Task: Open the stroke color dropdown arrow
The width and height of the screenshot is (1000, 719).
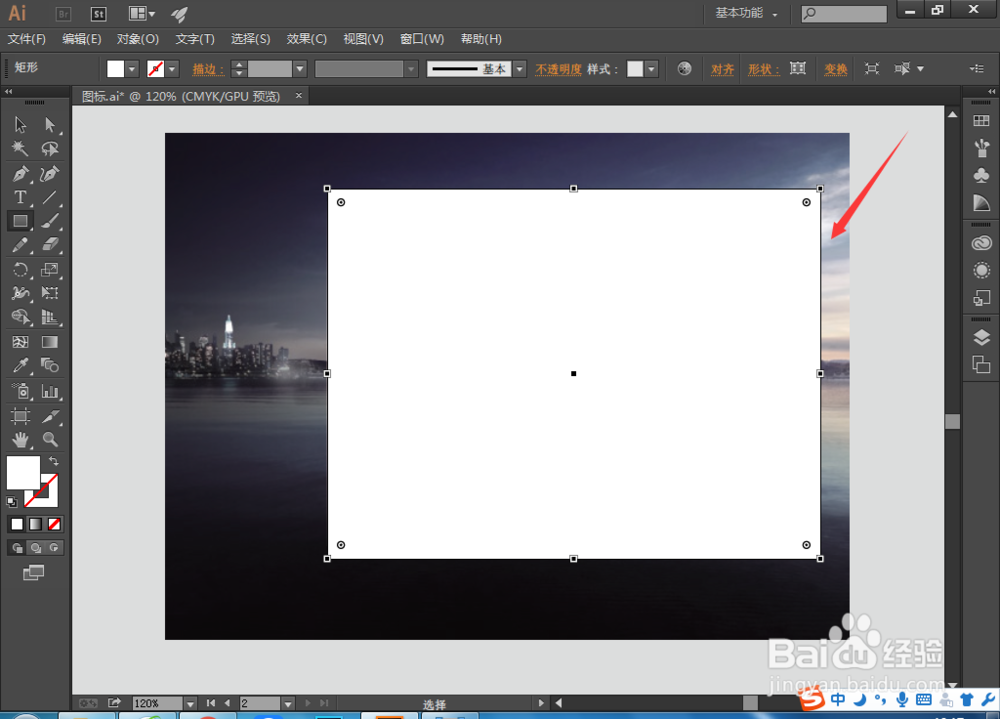Action: (x=173, y=69)
